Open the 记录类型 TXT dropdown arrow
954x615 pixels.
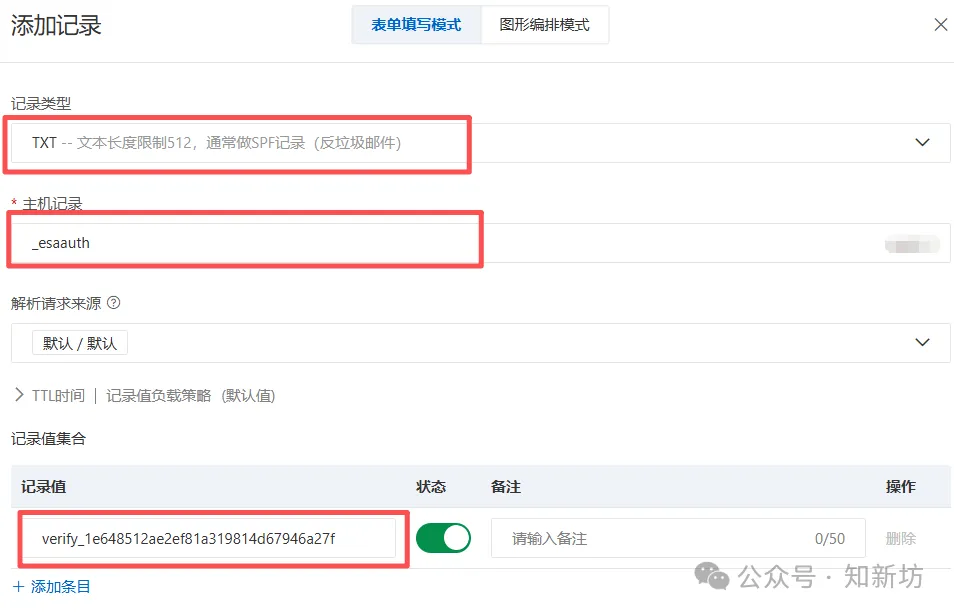922,143
